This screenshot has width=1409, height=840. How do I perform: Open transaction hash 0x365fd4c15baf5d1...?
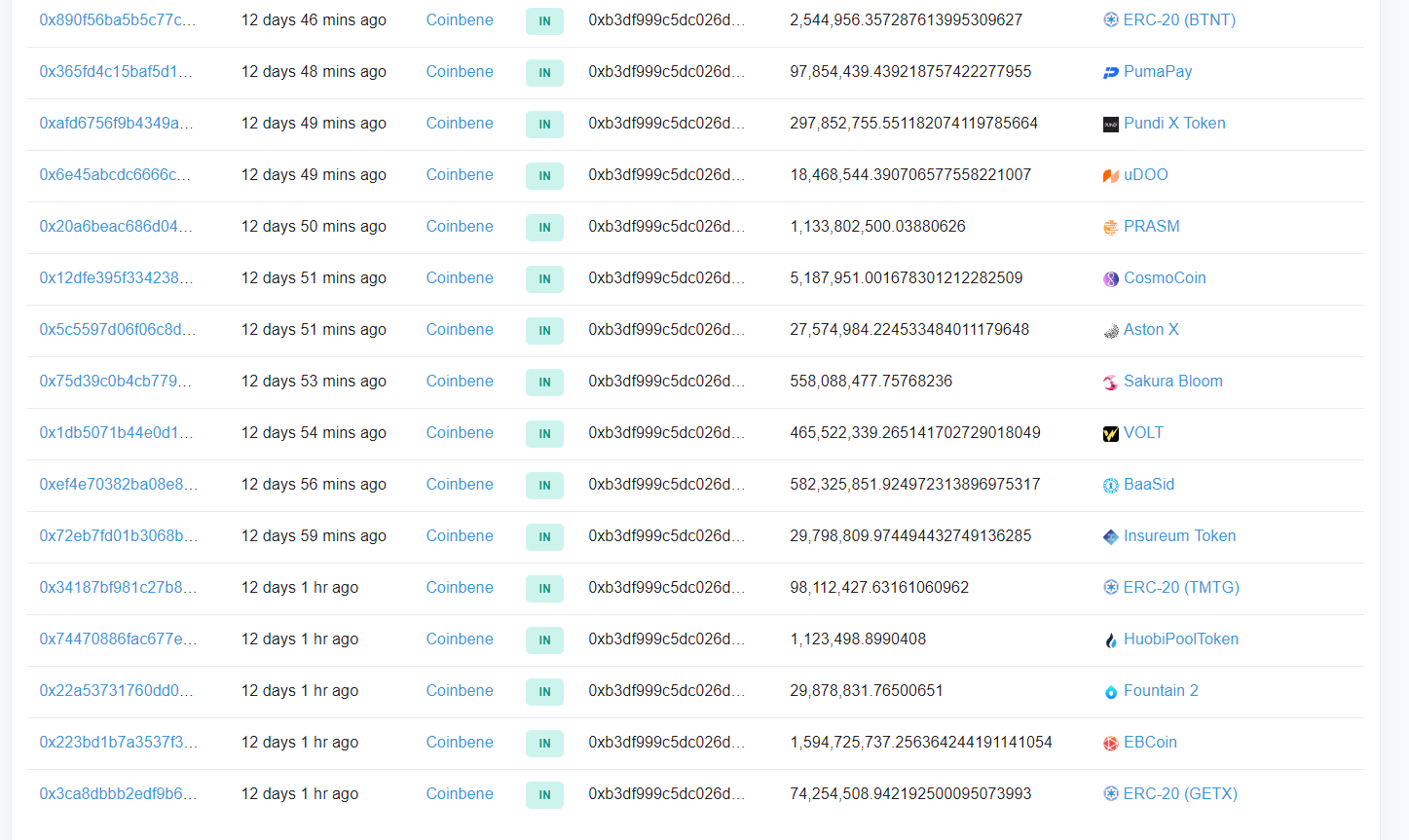coord(116,71)
